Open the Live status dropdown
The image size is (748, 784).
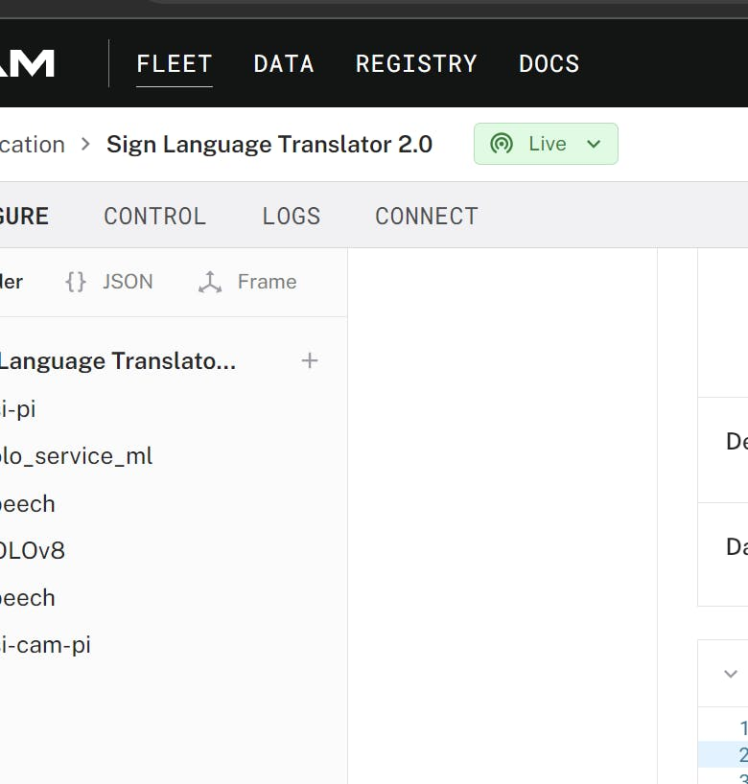click(594, 144)
